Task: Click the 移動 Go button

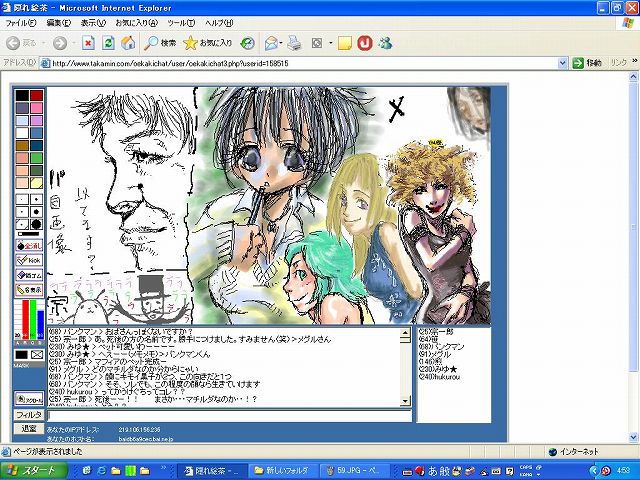Action: [x=587, y=63]
